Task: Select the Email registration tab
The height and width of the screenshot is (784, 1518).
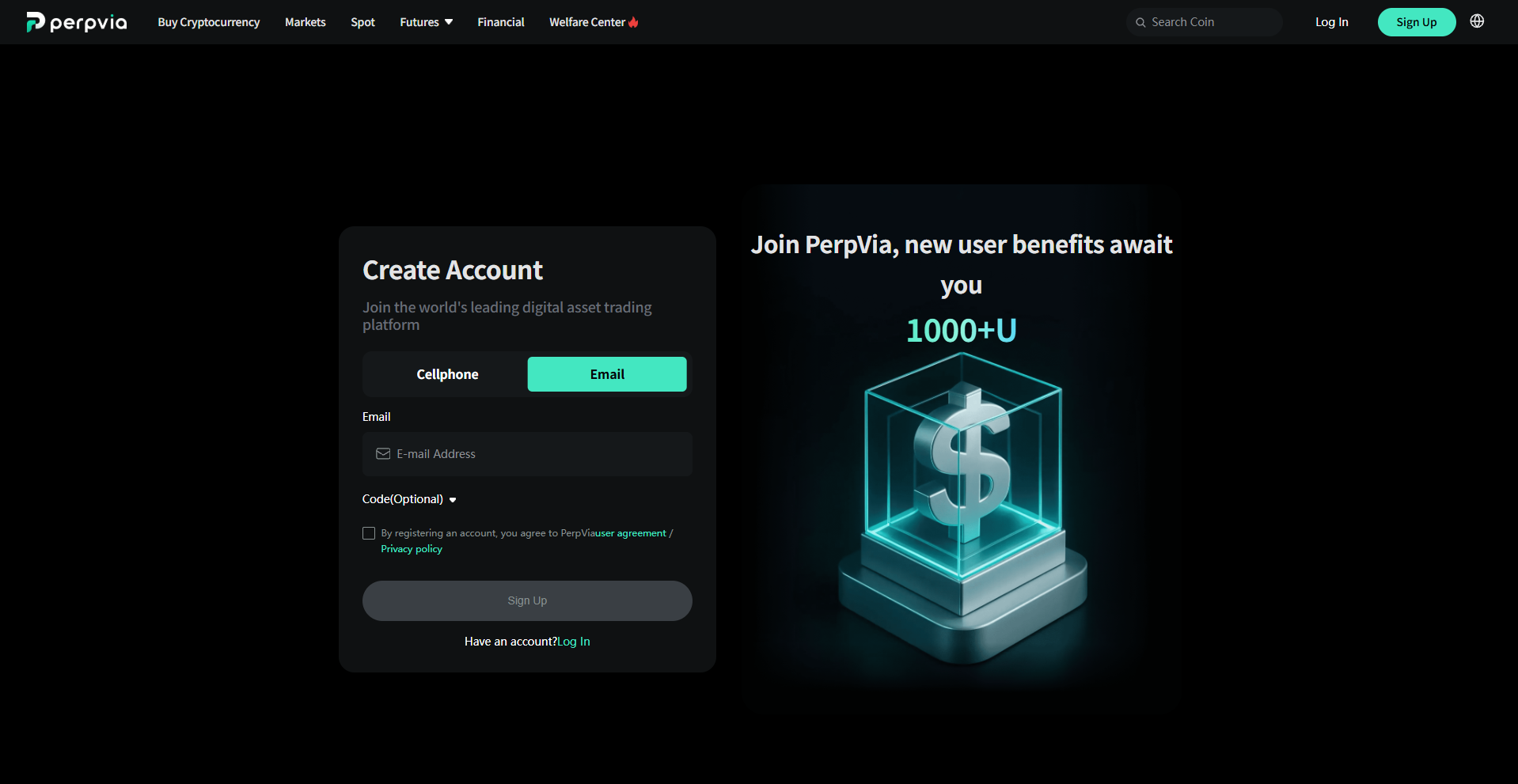Action: [607, 374]
